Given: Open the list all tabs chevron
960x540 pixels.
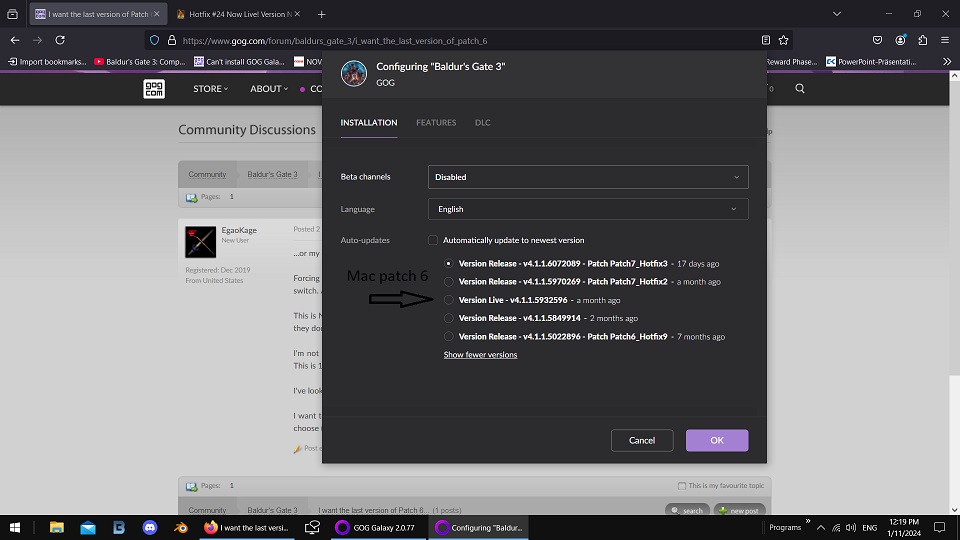Looking at the screenshot, I should pos(836,14).
